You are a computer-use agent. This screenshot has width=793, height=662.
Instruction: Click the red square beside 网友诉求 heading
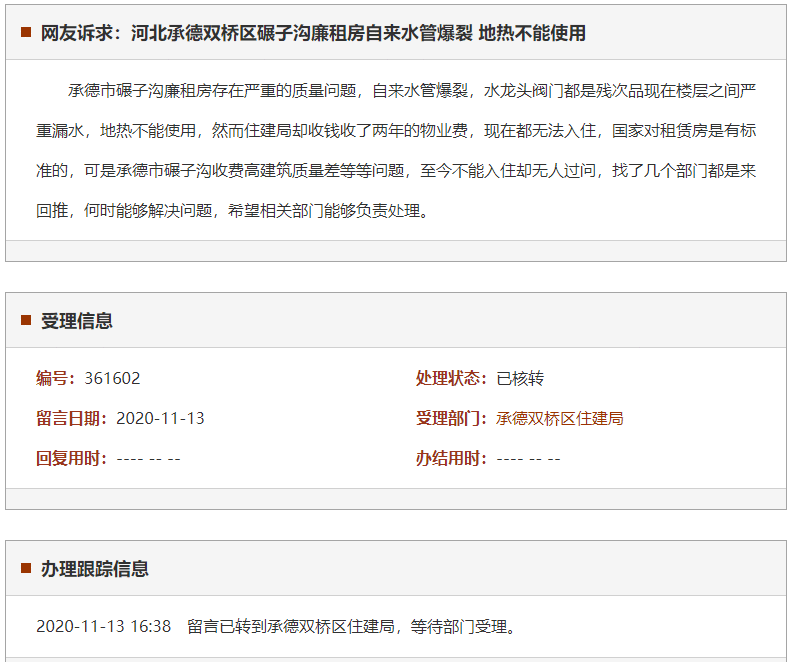tap(26, 33)
